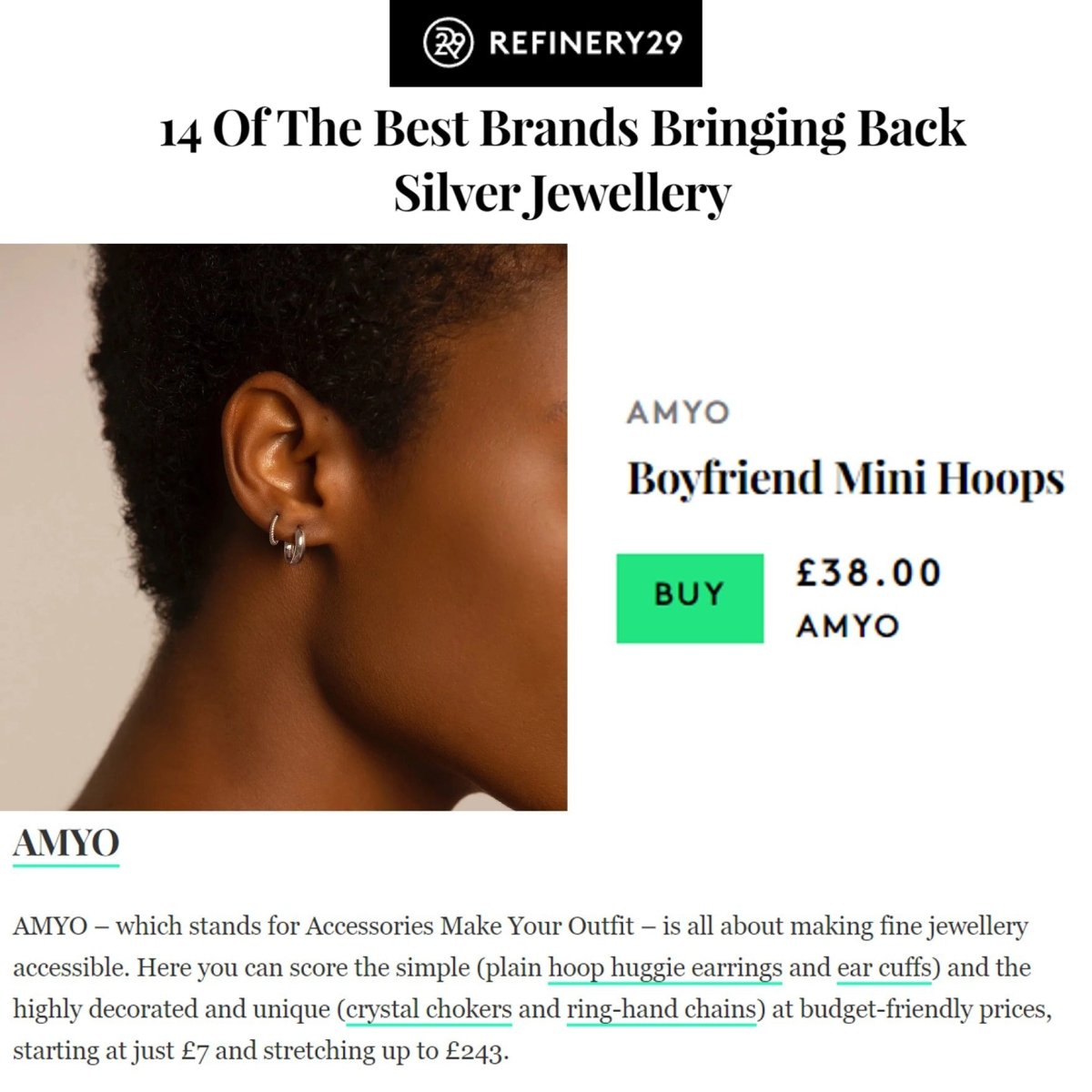Screen dimensions: 1092x1092
Task: Select the "Boyfriend Mini Hoops" product title
Action: [844, 476]
